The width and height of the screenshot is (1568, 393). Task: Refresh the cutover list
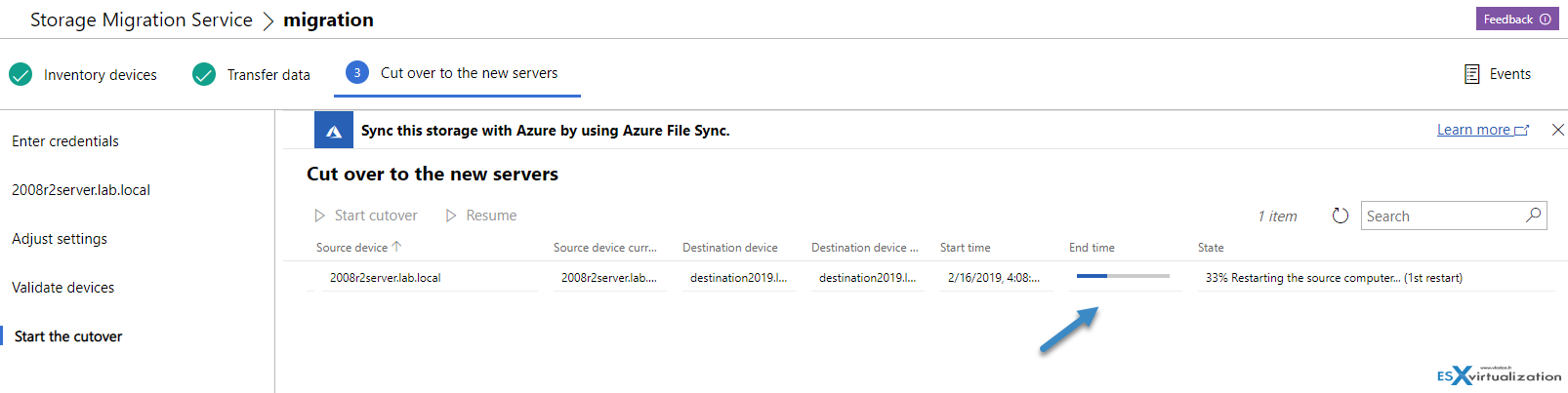point(1341,216)
